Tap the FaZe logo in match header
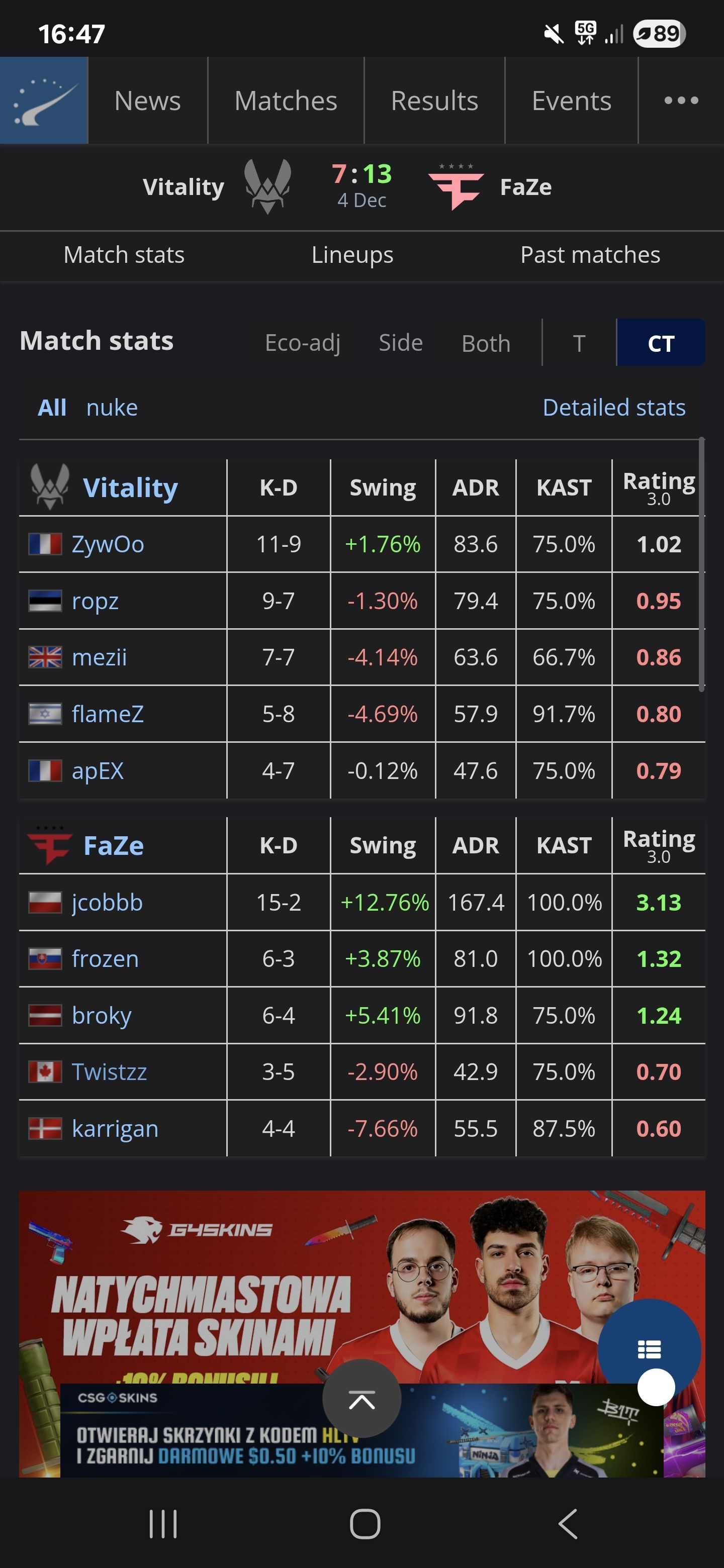 [x=456, y=185]
